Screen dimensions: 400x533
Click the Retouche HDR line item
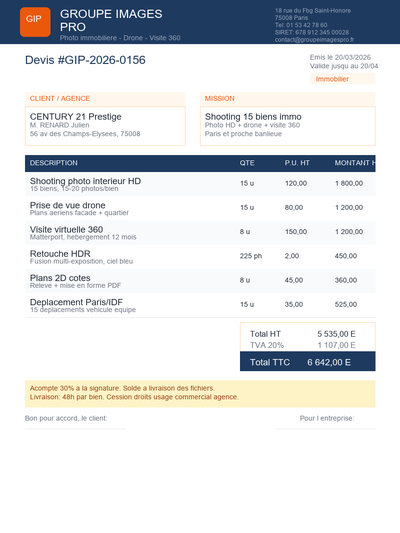pos(200,257)
